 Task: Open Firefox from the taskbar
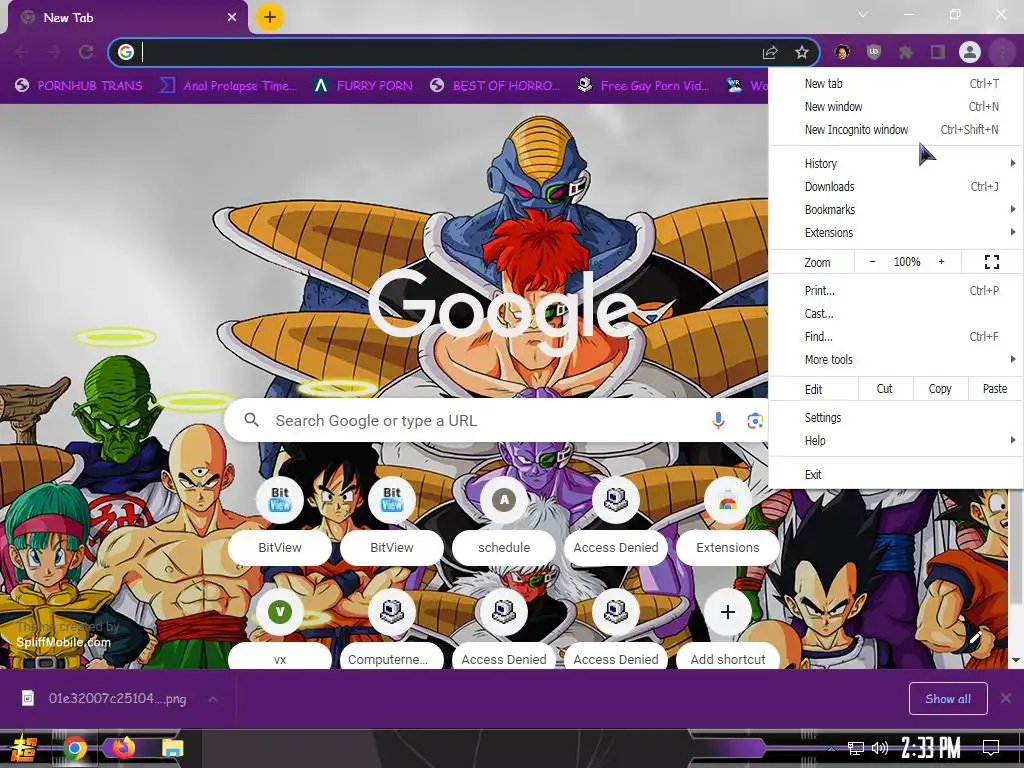tap(123, 747)
